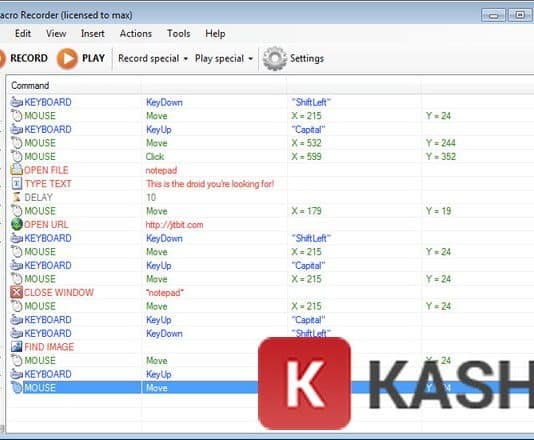Click the orange PLAY button icon
534x440 pixels.
(x=67, y=59)
